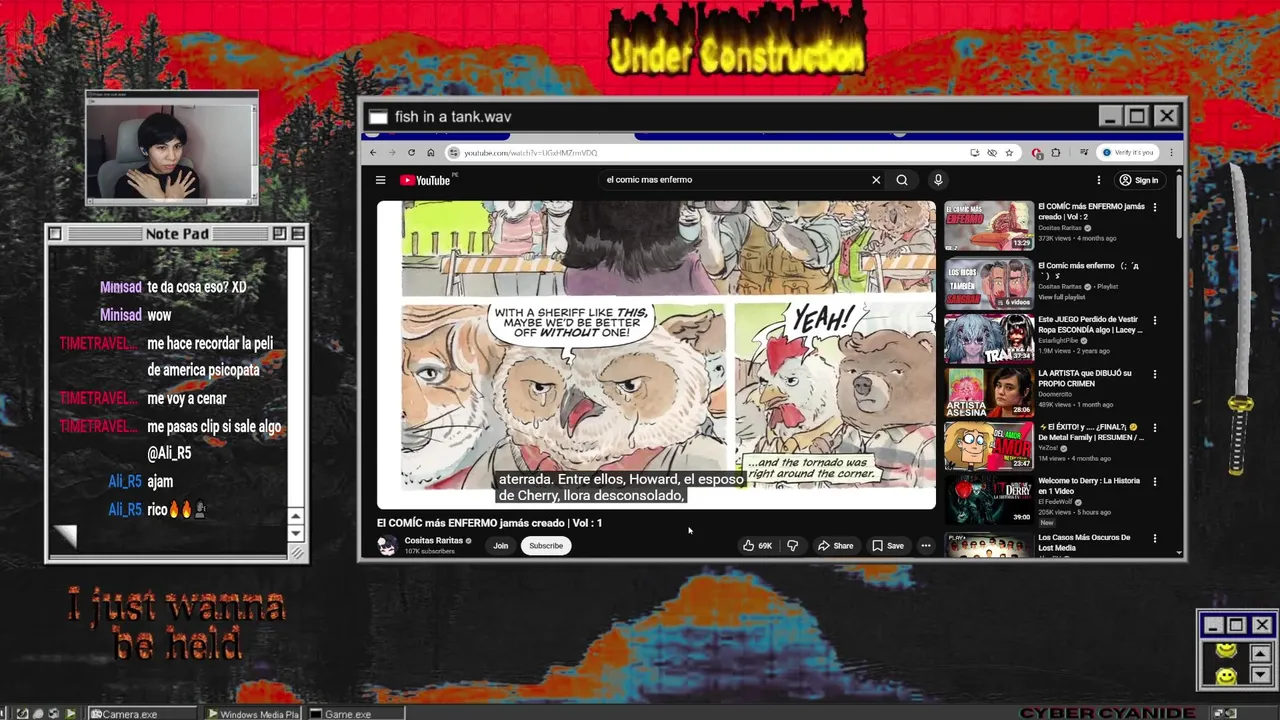Open the 'El COMIC más ENFERMO Vol : 2' thumbnail
The width and height of the screenshot is (1280, 720).
click(x=989, y=226)
